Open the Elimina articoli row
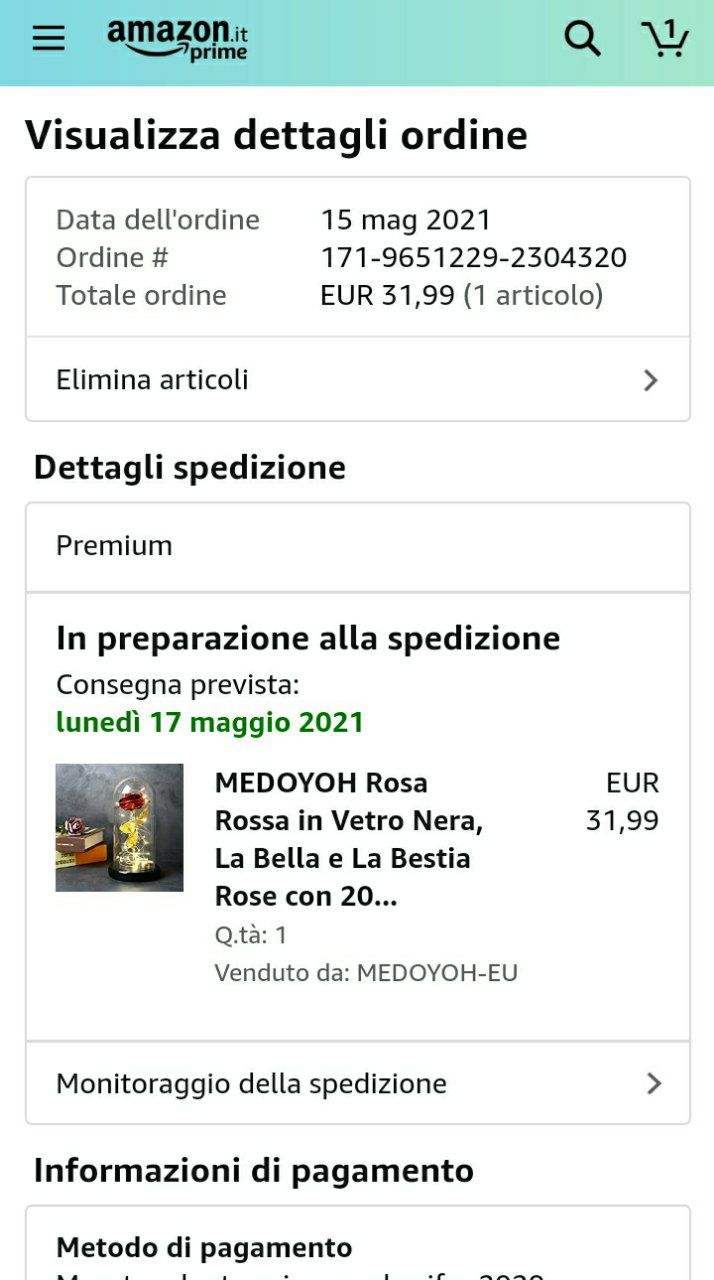714x1280 pixels. [358, 379]
